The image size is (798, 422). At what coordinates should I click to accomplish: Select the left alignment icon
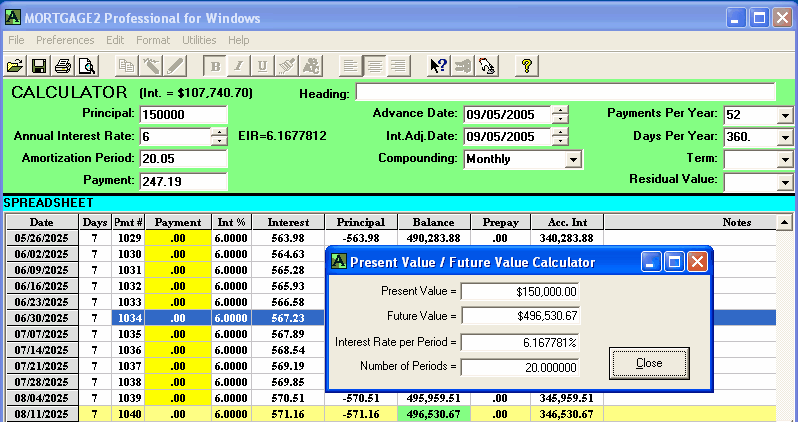351,66
